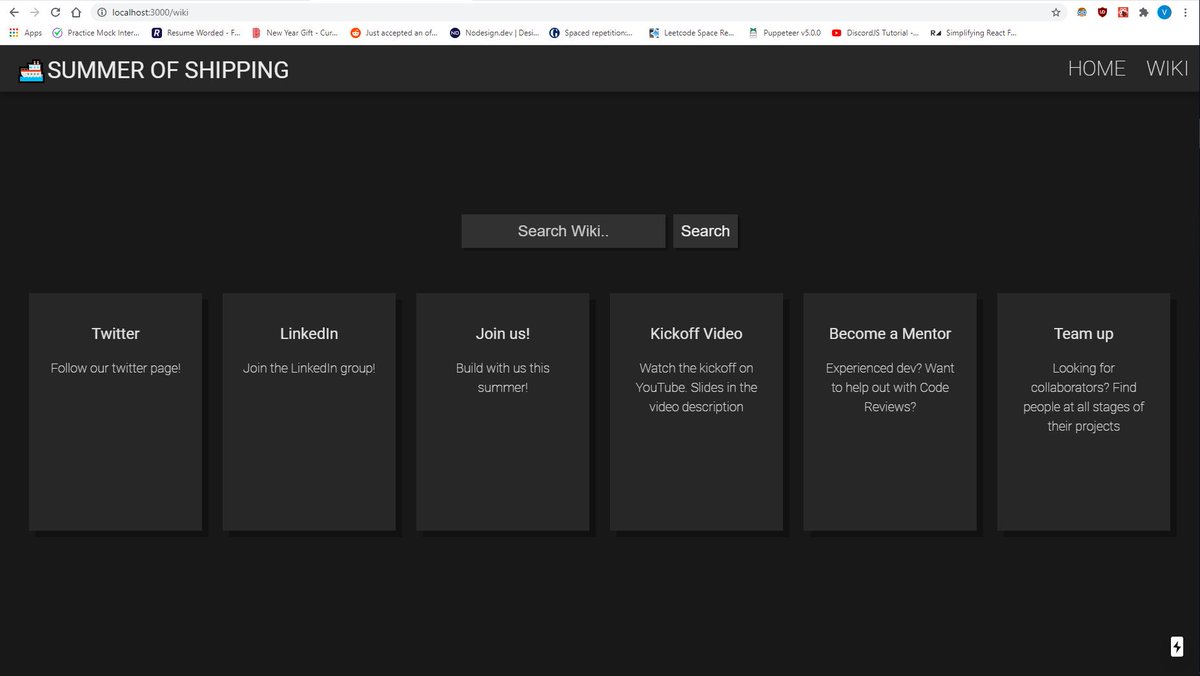The width and height of the screenshot is (1200, 676).
Task: Go back using the browser back arrow
Action: click(13, 12)
